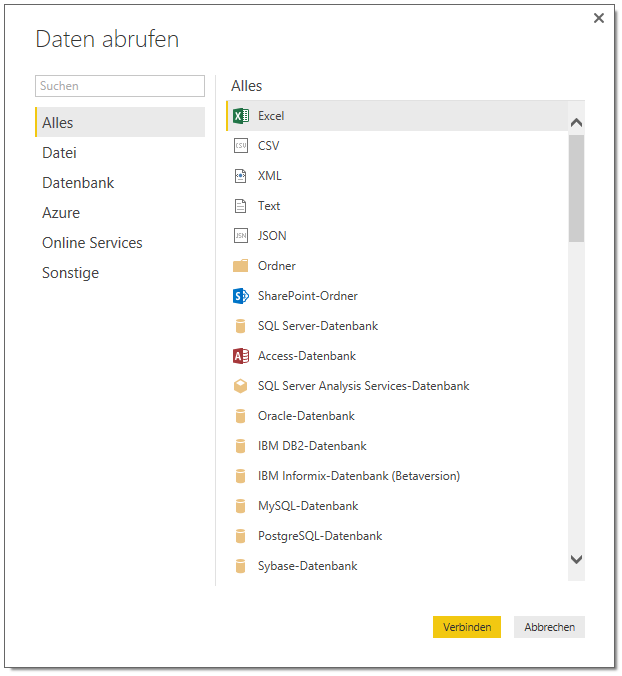
Task: Click the IBM Informix-Datenbank cylinder icon
Action: (x=241, y=476)
